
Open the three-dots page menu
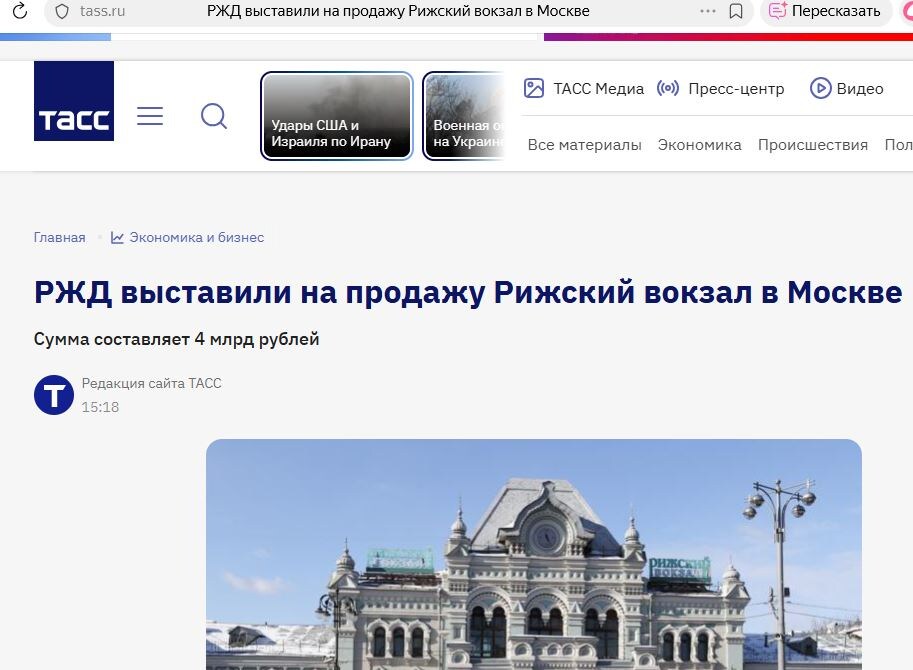pos(707,11)
